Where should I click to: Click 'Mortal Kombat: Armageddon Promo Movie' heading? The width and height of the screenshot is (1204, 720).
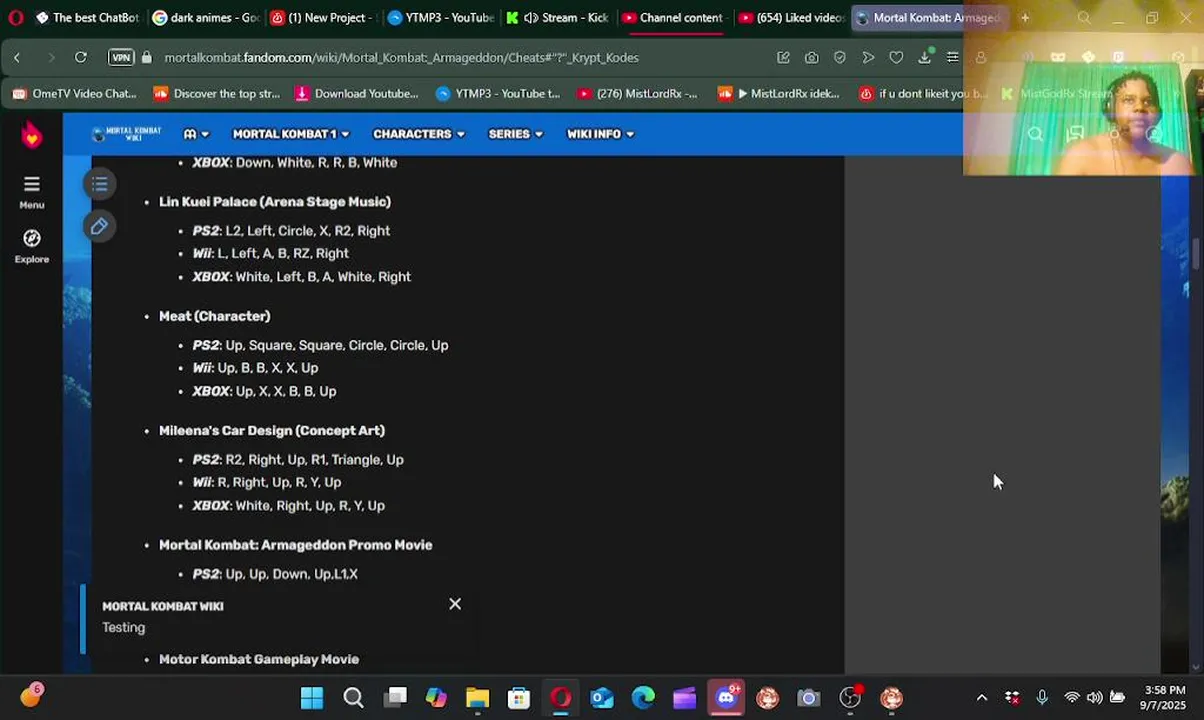coord(296,545)
